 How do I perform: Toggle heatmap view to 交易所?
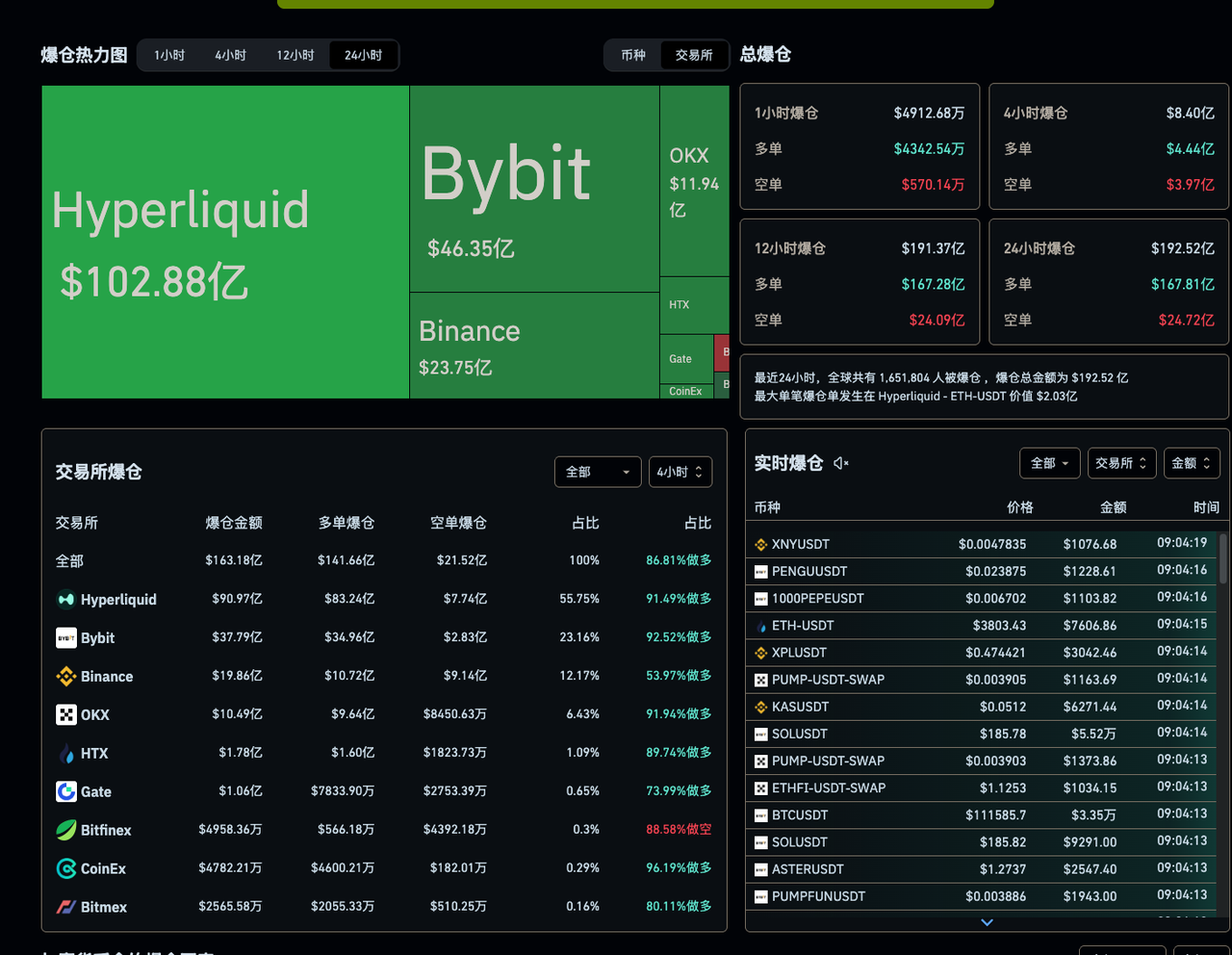(695, 55)
